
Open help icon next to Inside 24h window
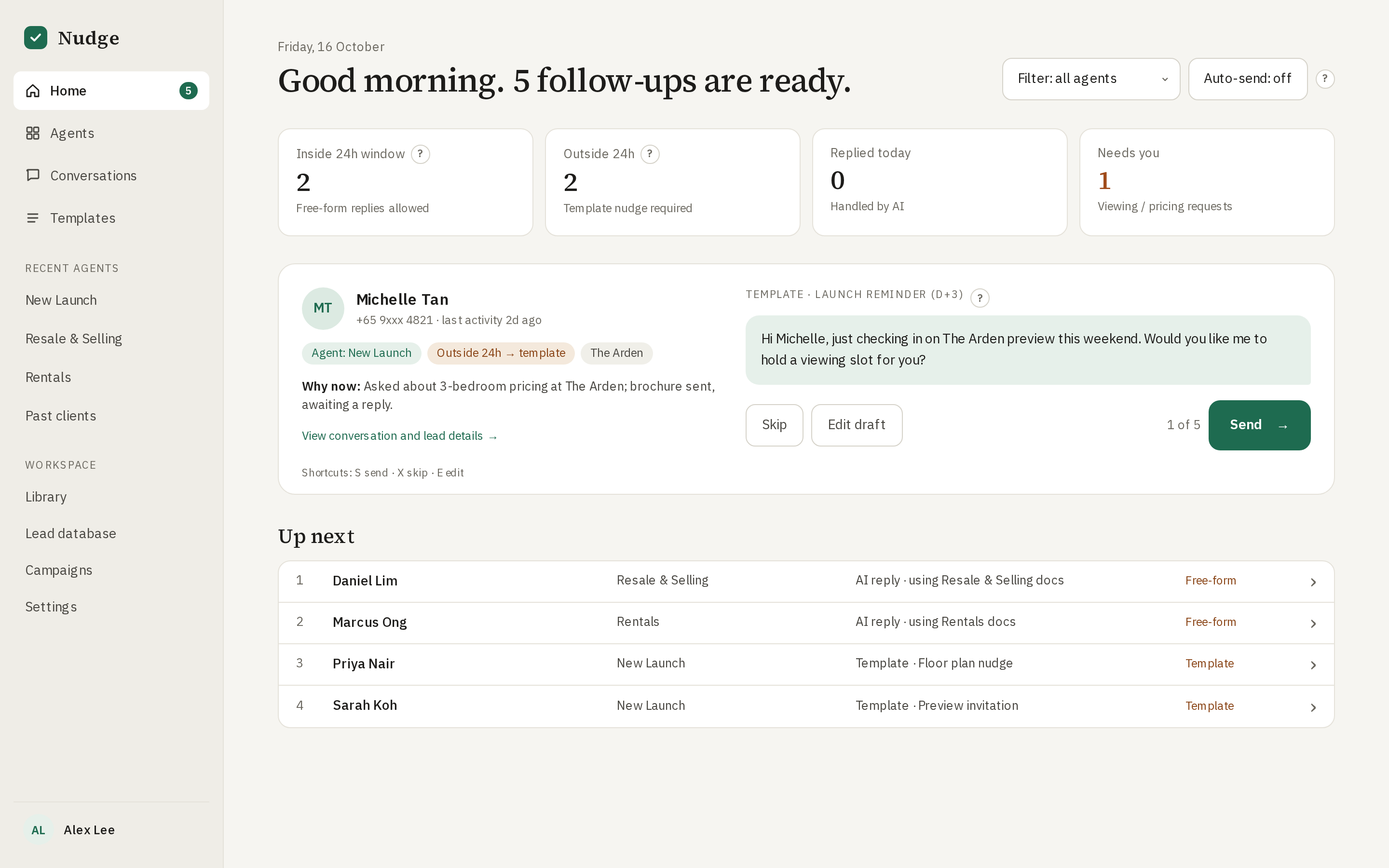pyautogui.click(x=420, y=154)
